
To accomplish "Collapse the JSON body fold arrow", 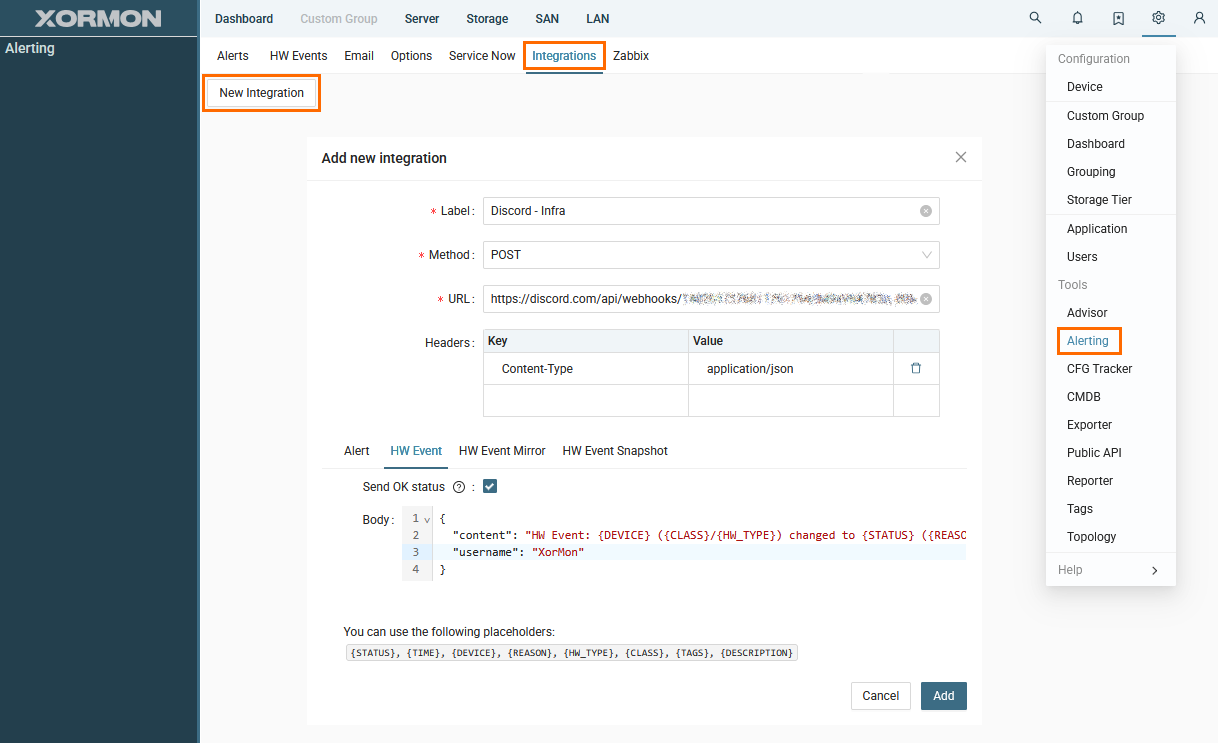I will [427, 519].
